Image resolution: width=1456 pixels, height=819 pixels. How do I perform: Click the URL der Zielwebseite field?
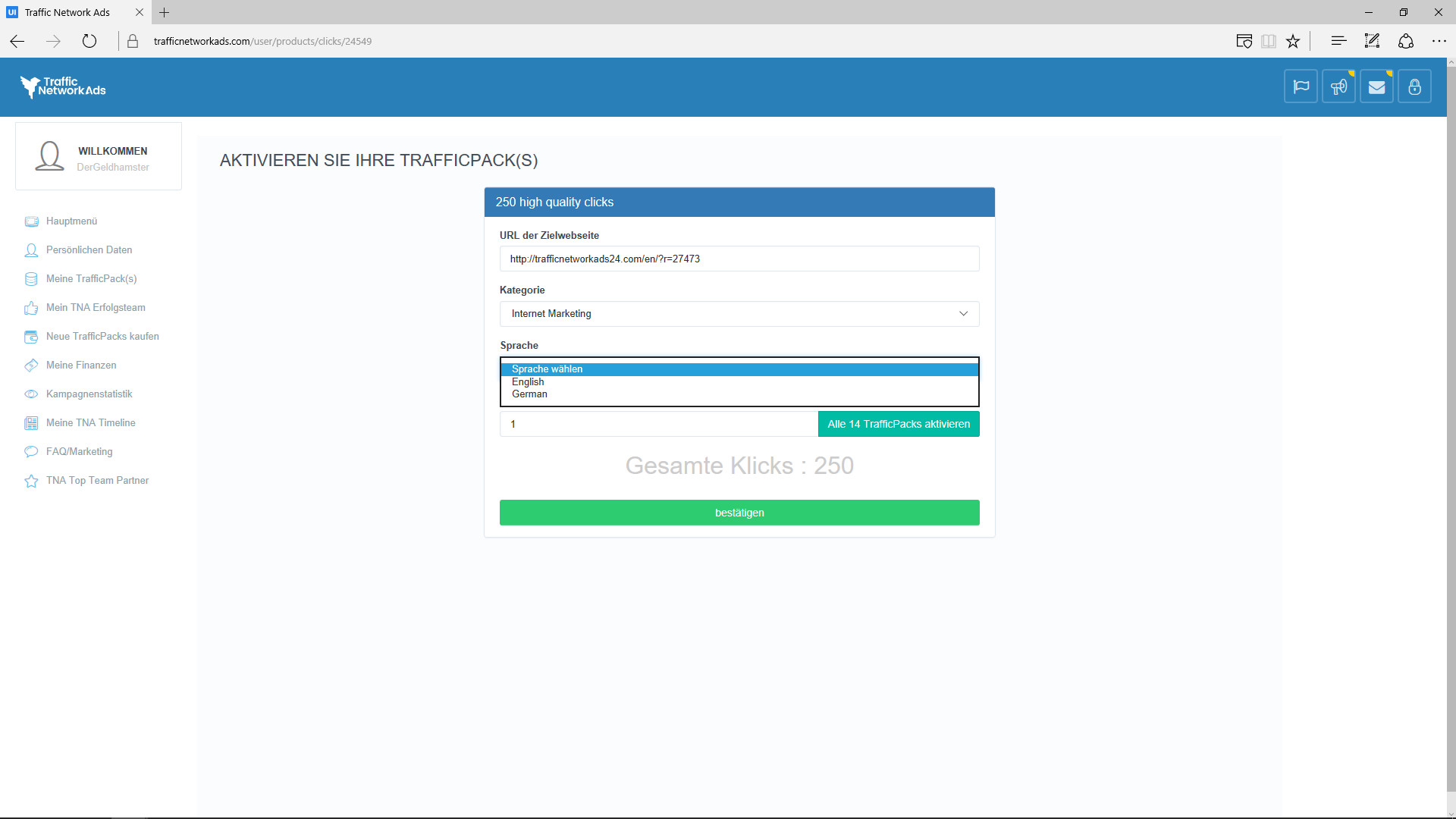[739, 259]
